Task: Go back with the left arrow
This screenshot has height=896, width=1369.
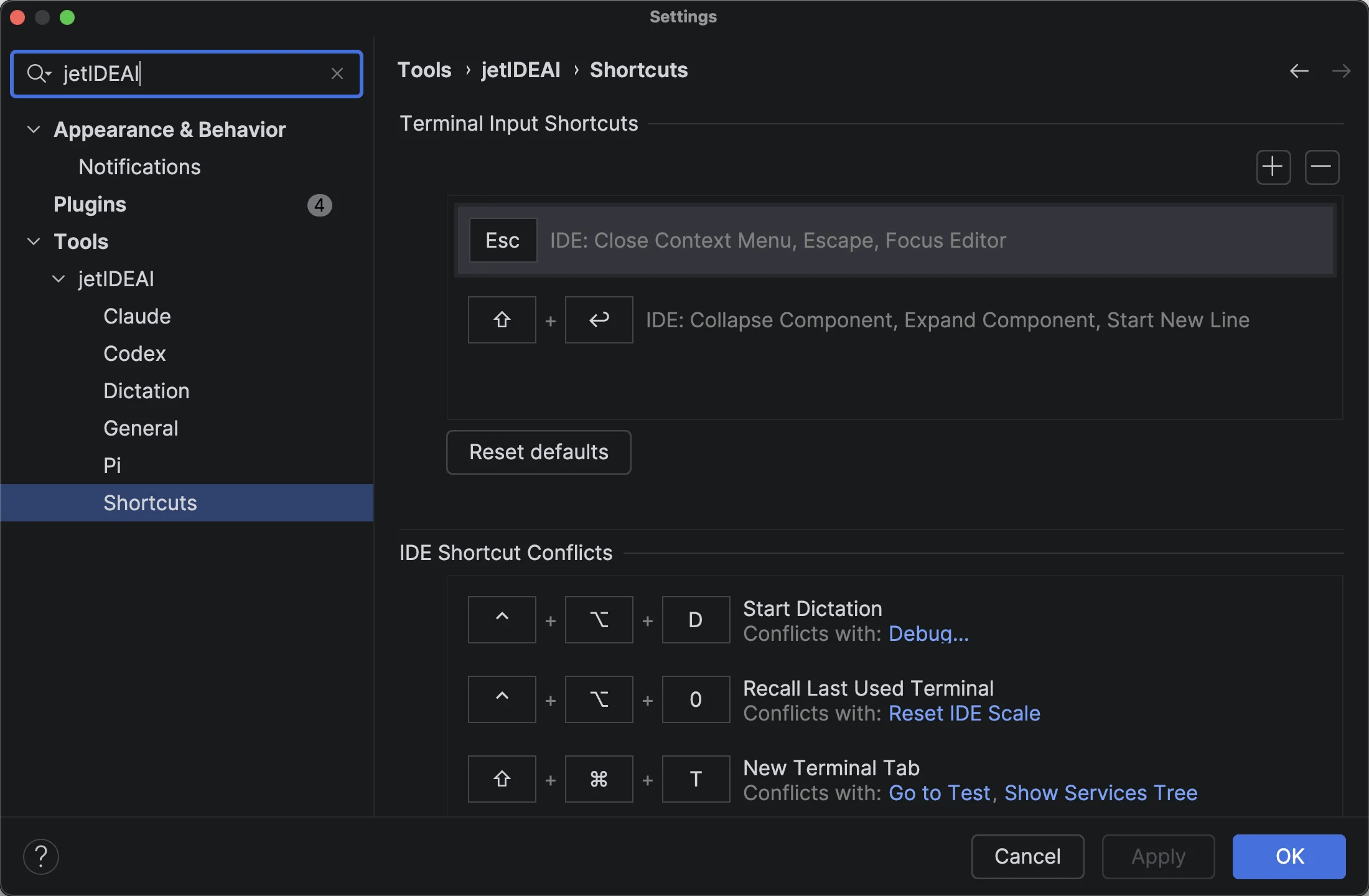Action: (1299, 71)
